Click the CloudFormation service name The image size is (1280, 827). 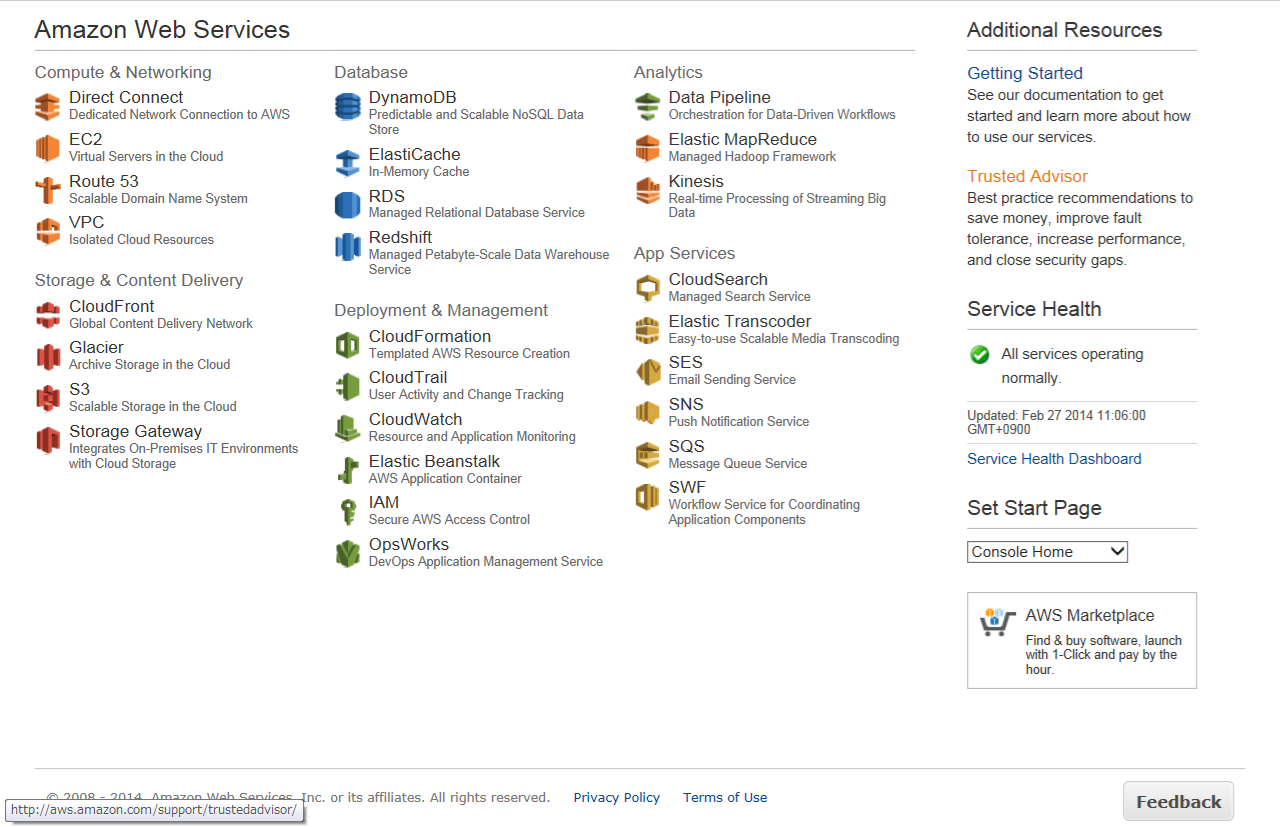(429, 337)
